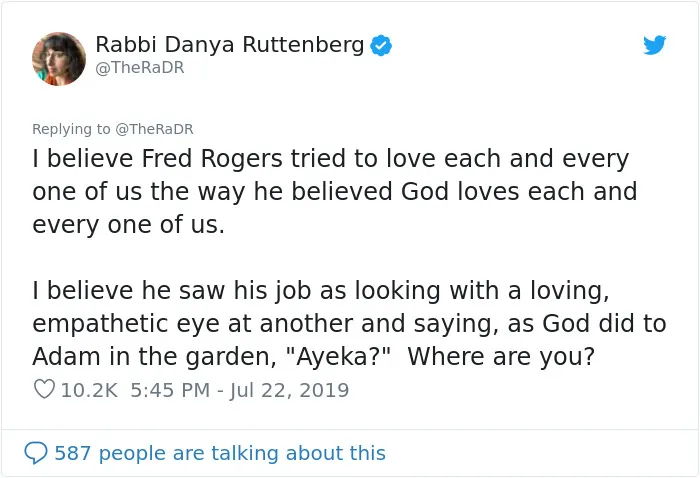This screenshot has height=478, width=700.
Task: Click the number 587 in the conversation link
Action: tap(73, 453)
